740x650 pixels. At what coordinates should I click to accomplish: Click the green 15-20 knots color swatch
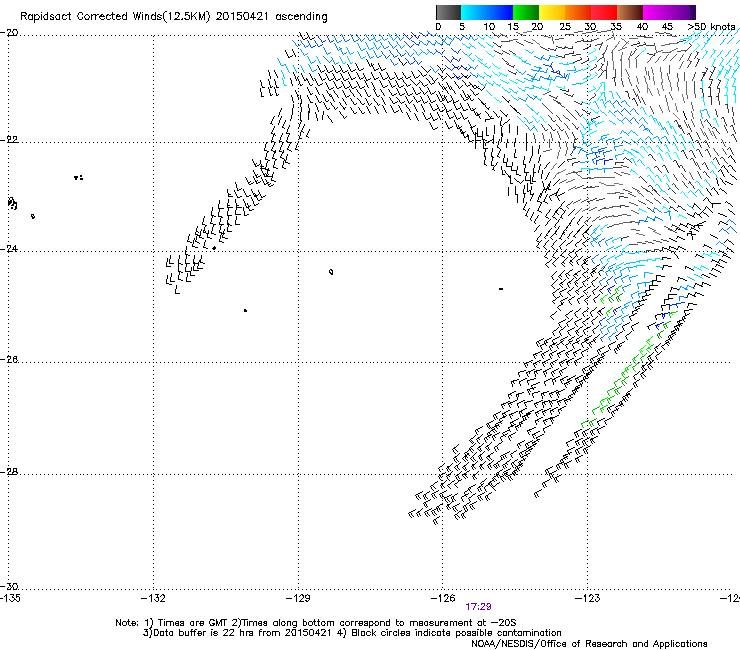(x=526, y=12)
